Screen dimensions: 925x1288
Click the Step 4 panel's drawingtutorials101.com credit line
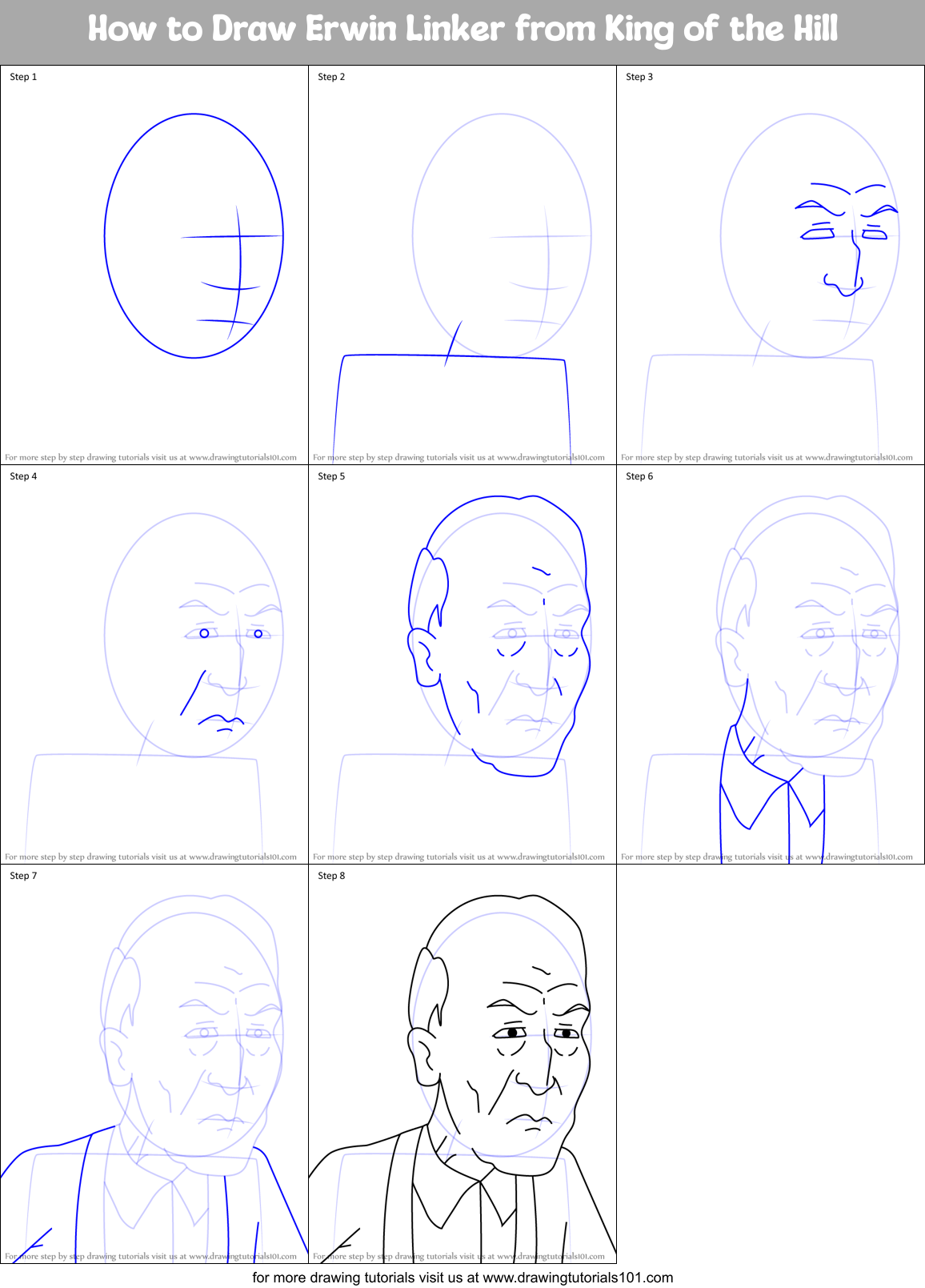click(x=150, y=857)
